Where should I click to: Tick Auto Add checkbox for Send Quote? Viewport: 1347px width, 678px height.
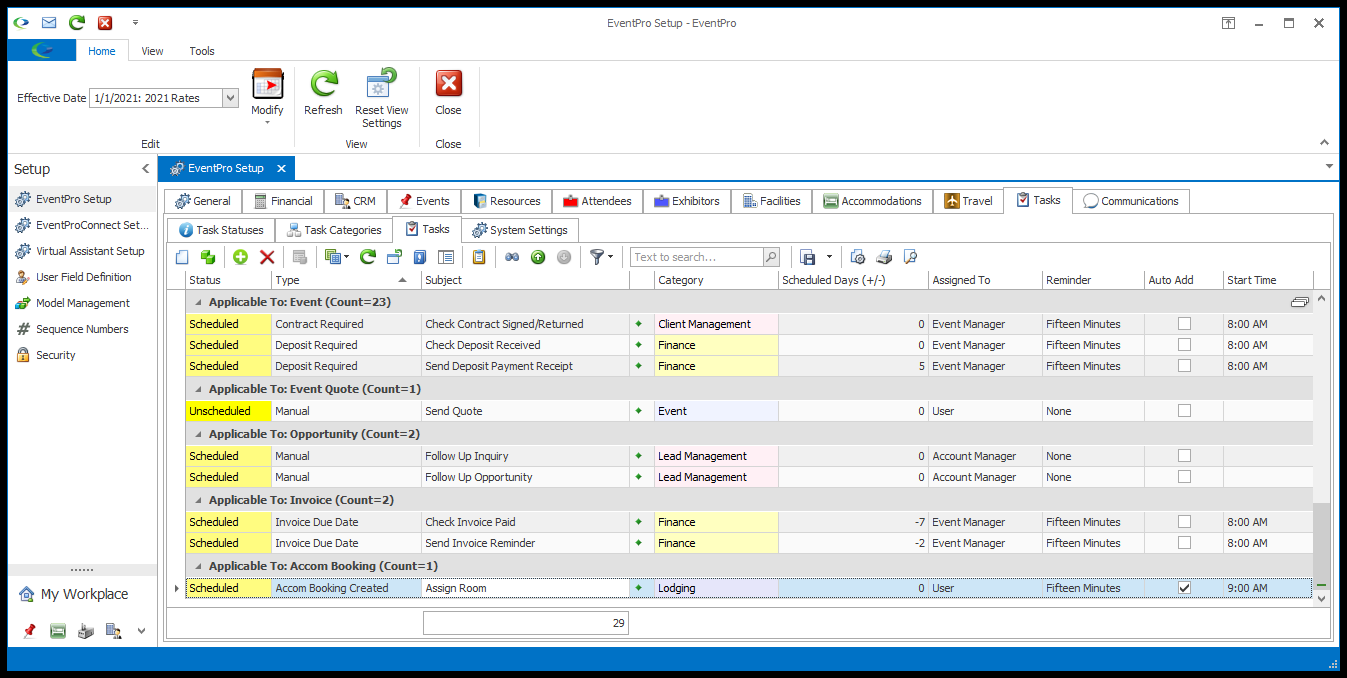tap(1184, 411)
